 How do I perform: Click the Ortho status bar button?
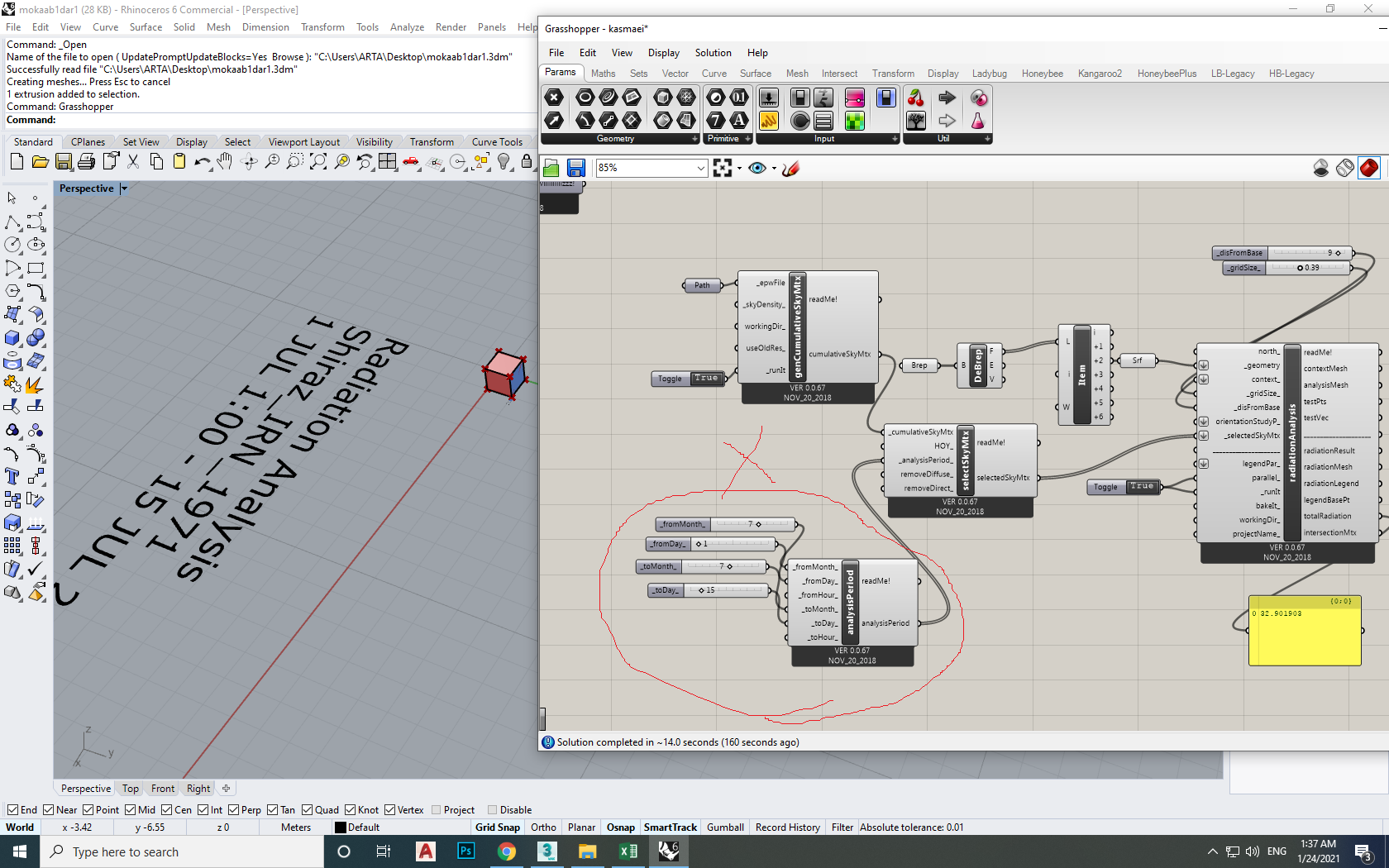point(543,827)
